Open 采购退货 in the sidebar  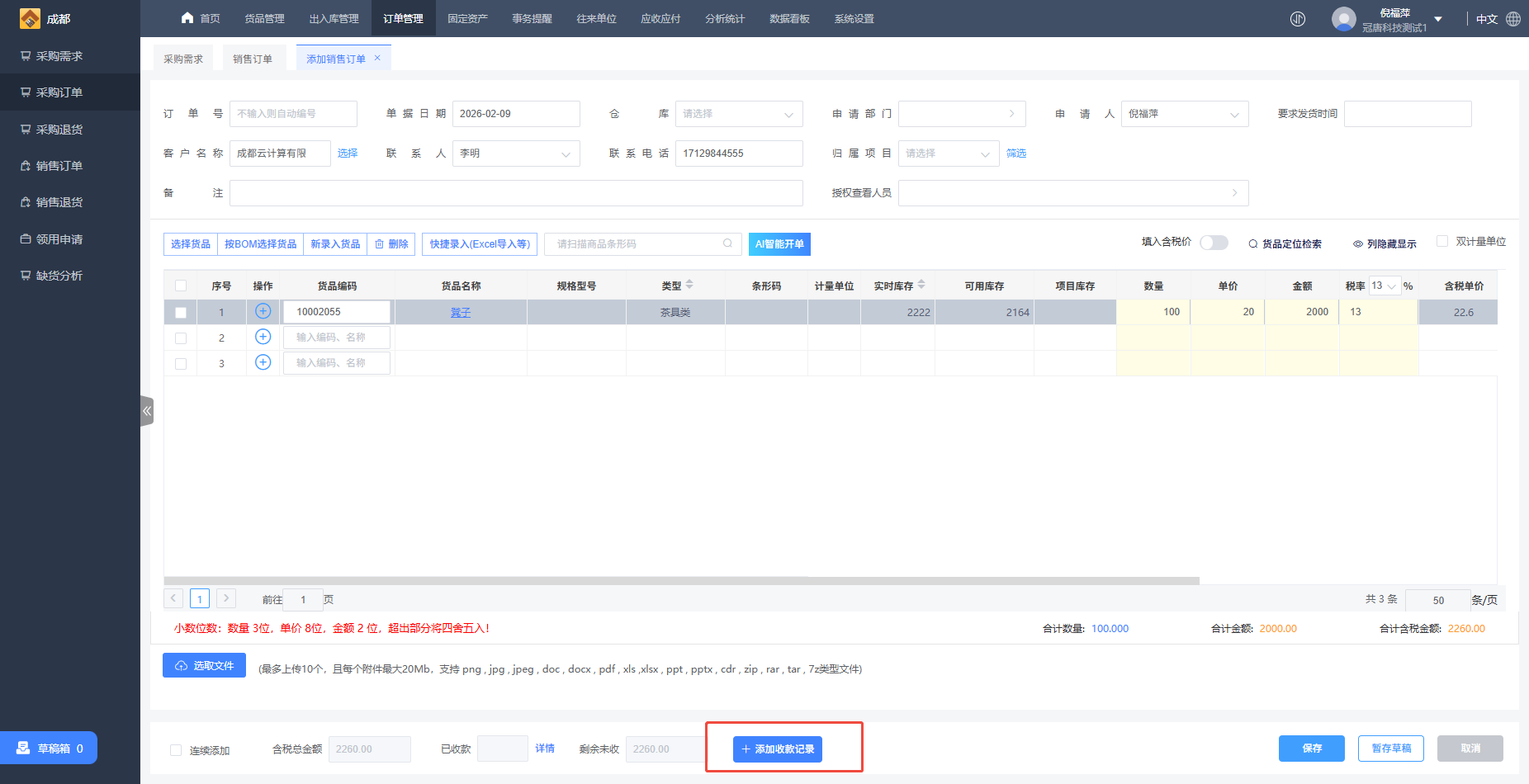point(70,130)
